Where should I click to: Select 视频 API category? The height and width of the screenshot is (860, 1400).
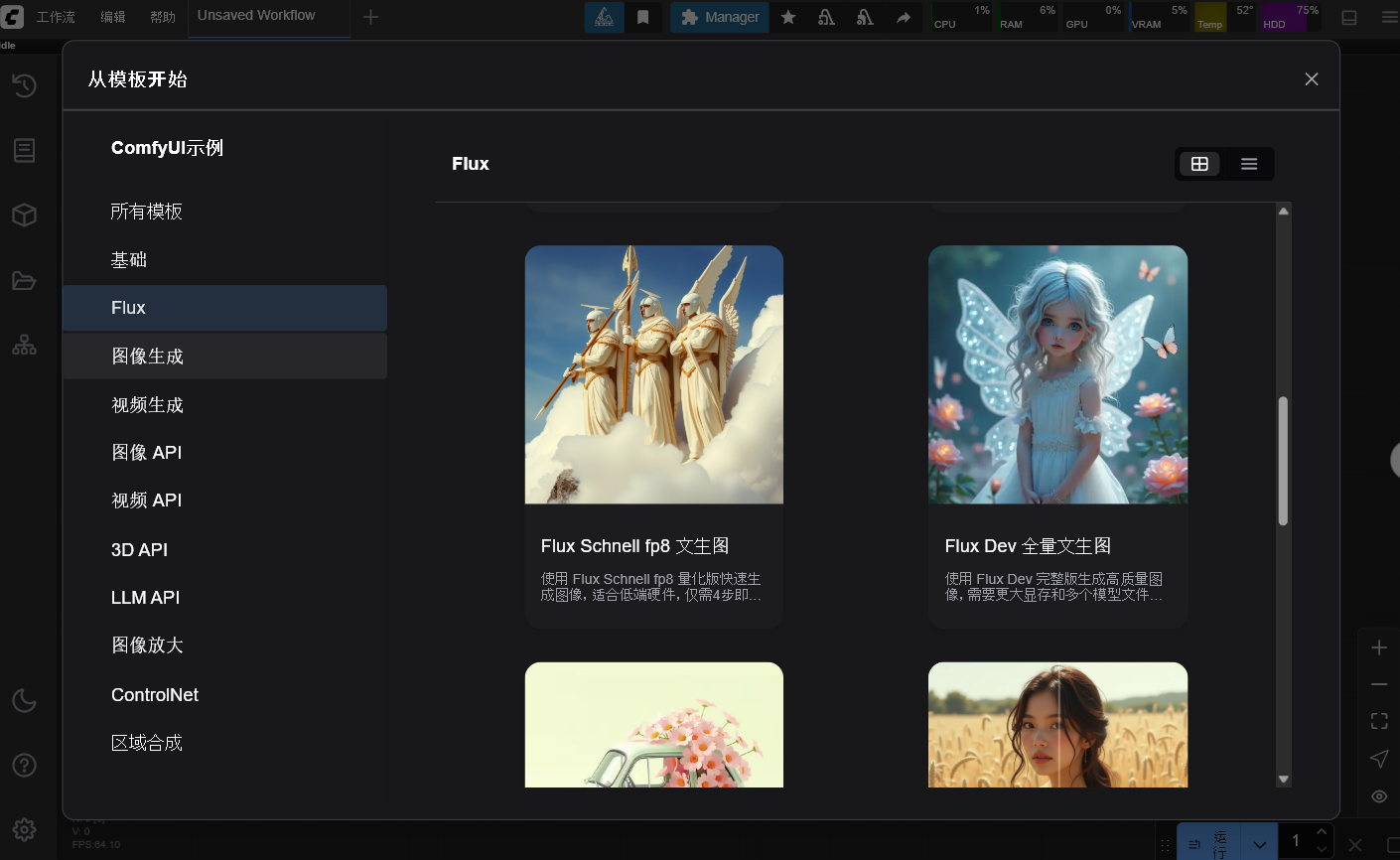pyautogui.click(x=224, y=501)
